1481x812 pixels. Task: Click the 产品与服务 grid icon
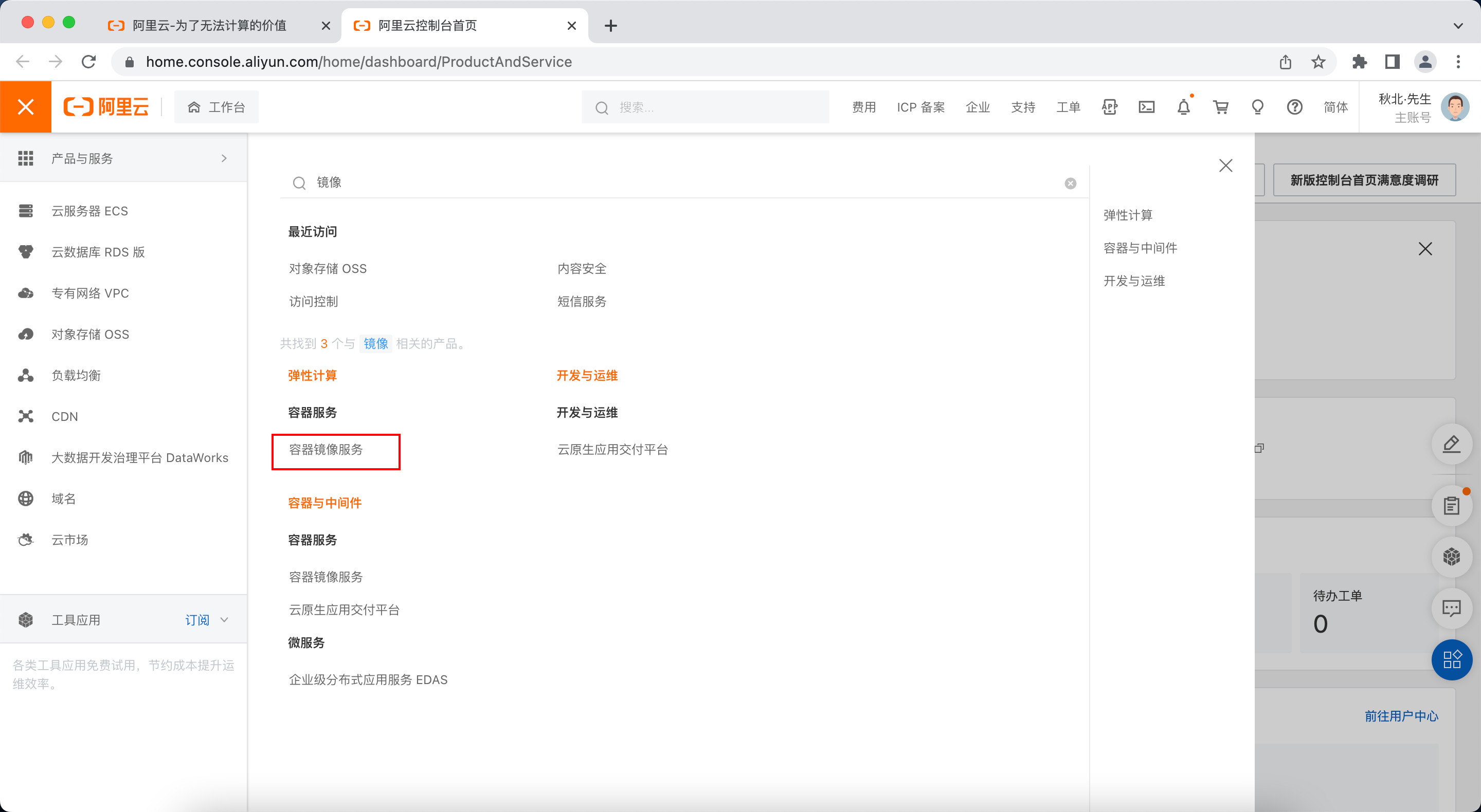[26, 158]
